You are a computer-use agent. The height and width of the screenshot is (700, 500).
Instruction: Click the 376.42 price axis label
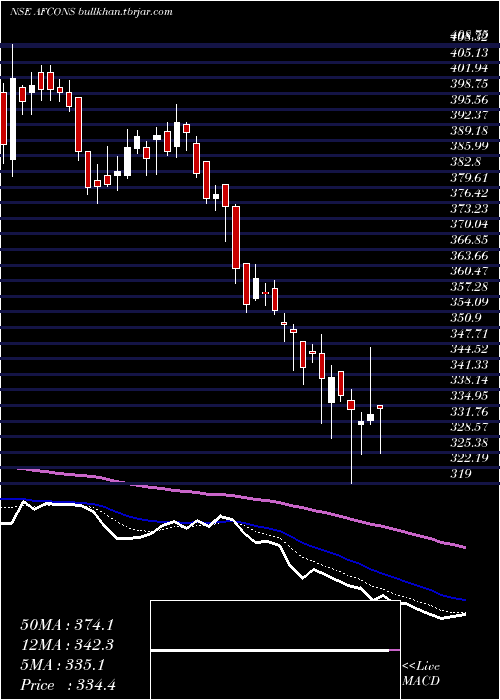tap(468, 194)
